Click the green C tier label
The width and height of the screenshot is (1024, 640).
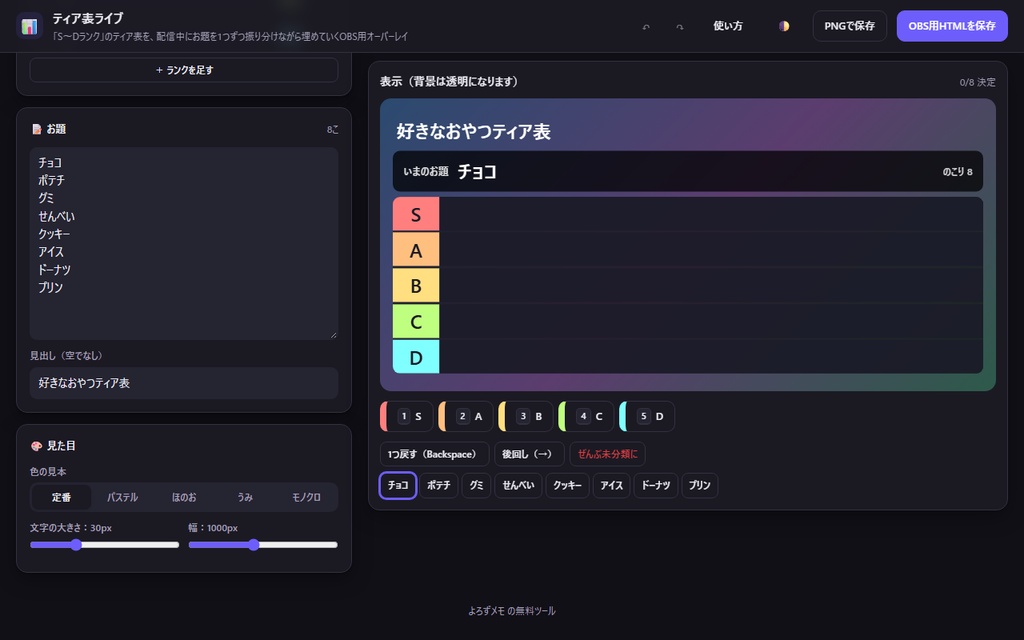point(416,321)
